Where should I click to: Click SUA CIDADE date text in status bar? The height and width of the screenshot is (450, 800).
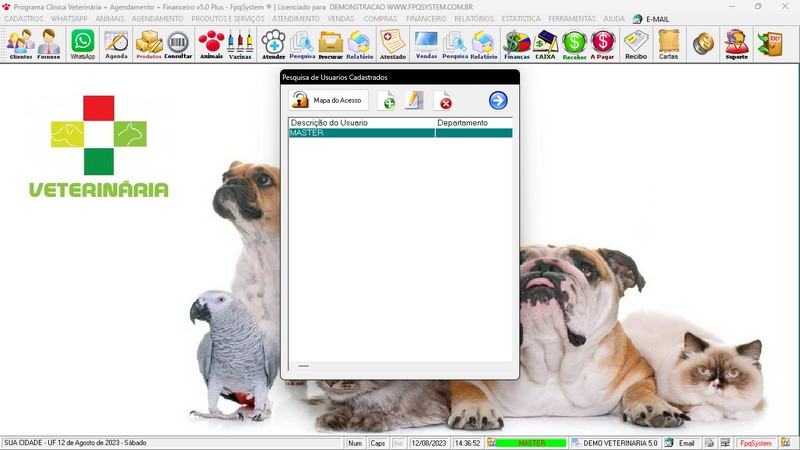tap(76, 443)
